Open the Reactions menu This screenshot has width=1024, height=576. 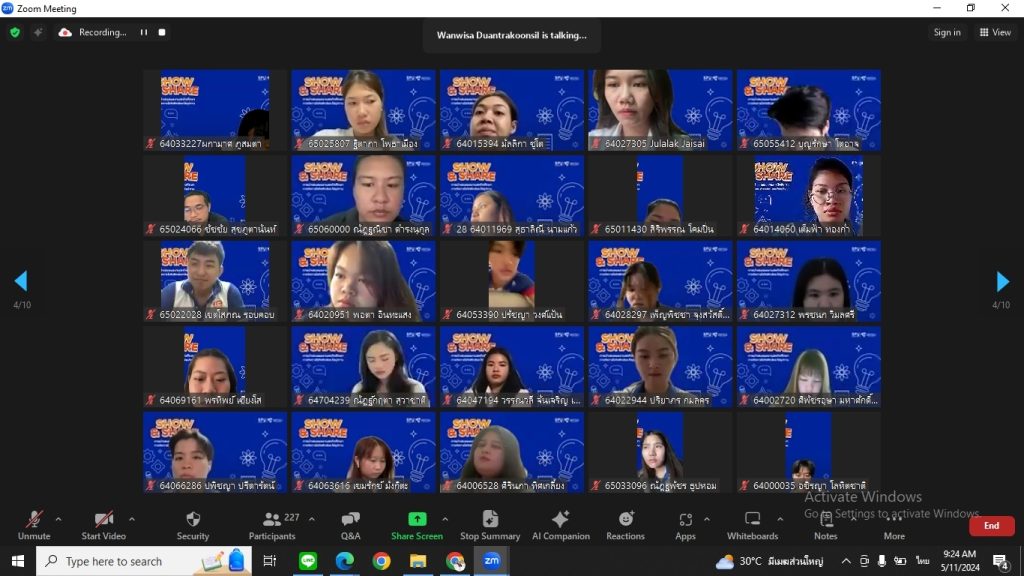click(x=625, y=526)
